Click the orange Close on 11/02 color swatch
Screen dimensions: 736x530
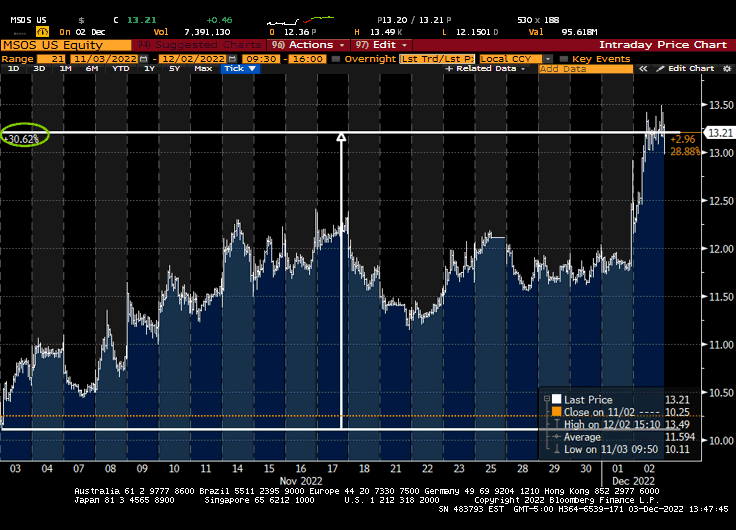(557, 412)
